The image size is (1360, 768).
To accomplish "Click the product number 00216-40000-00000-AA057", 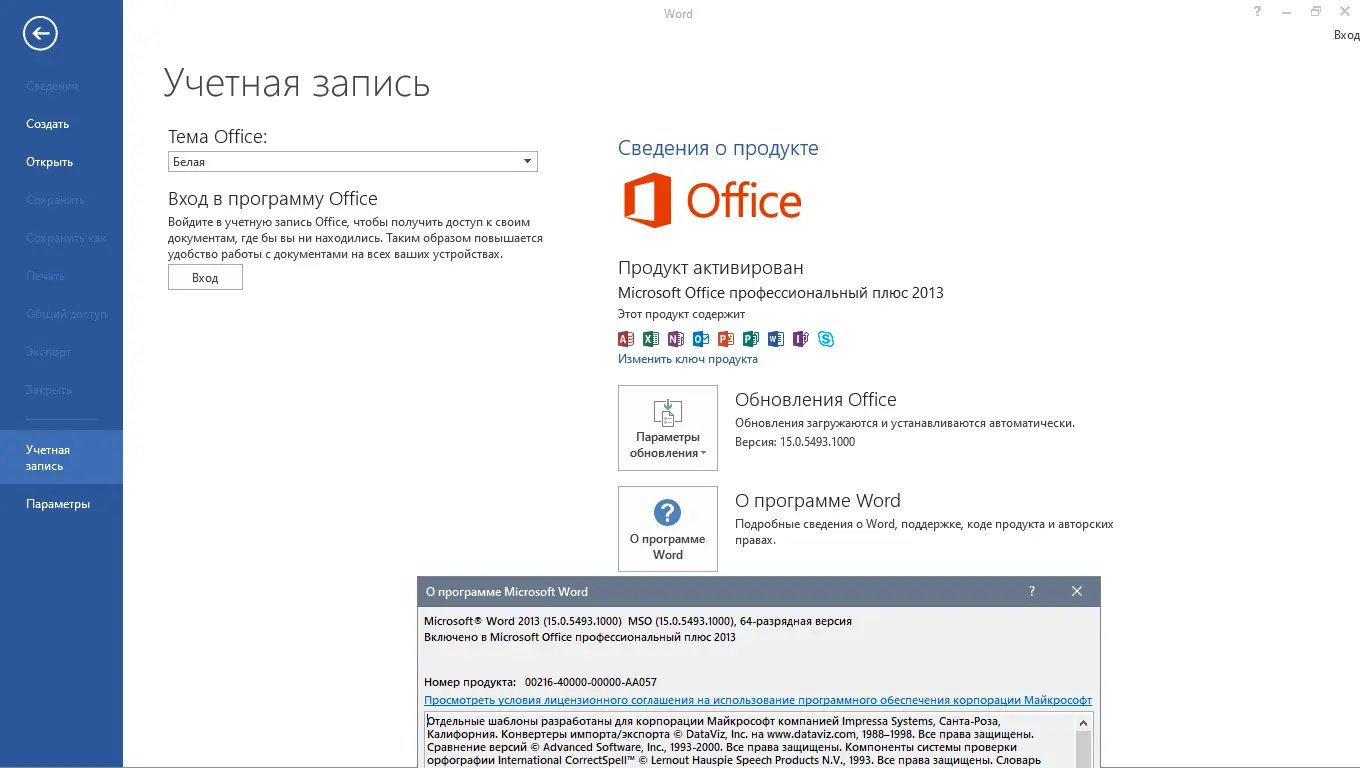I will [x=591, y=682].
